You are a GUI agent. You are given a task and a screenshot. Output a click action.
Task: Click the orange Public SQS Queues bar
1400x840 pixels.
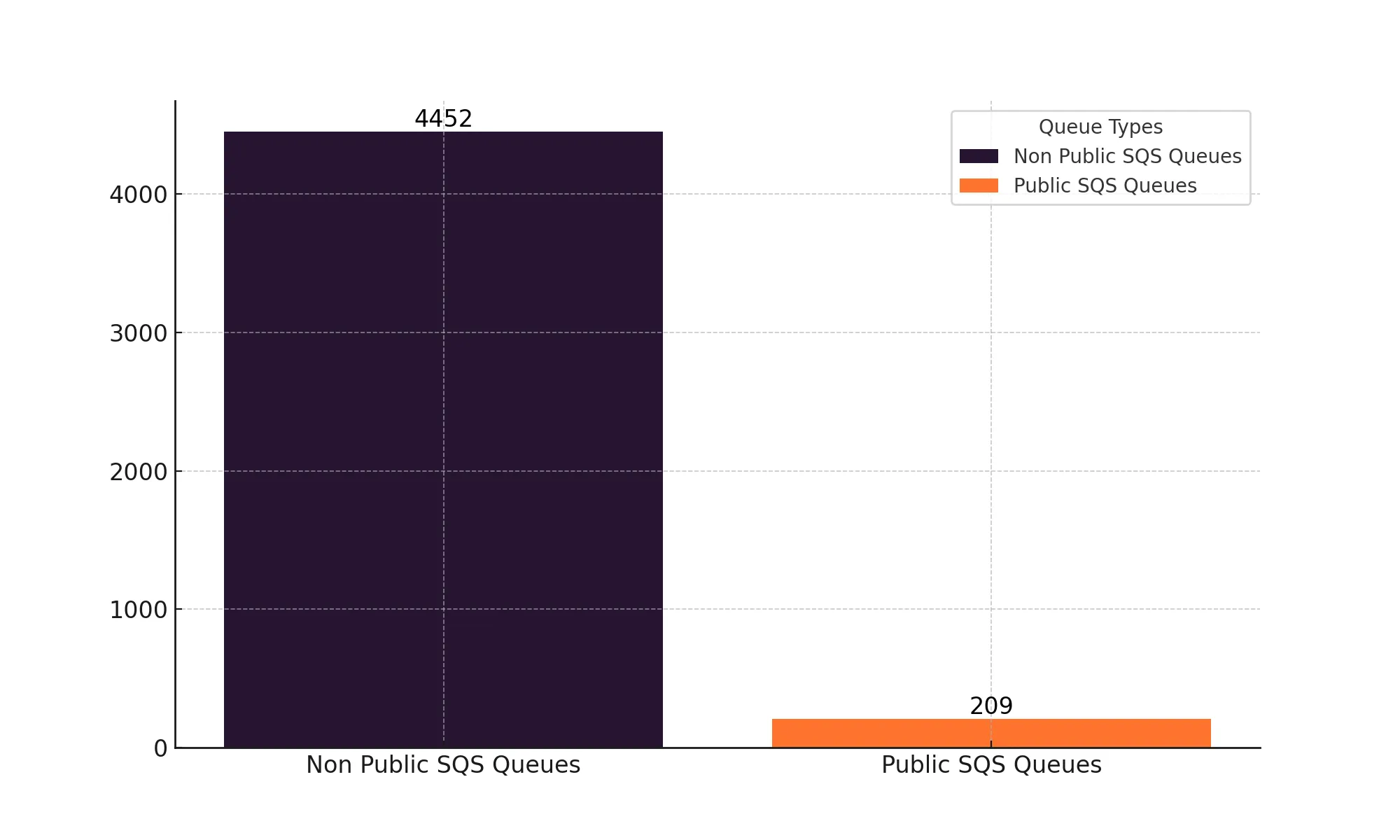(x=991, y=732)
